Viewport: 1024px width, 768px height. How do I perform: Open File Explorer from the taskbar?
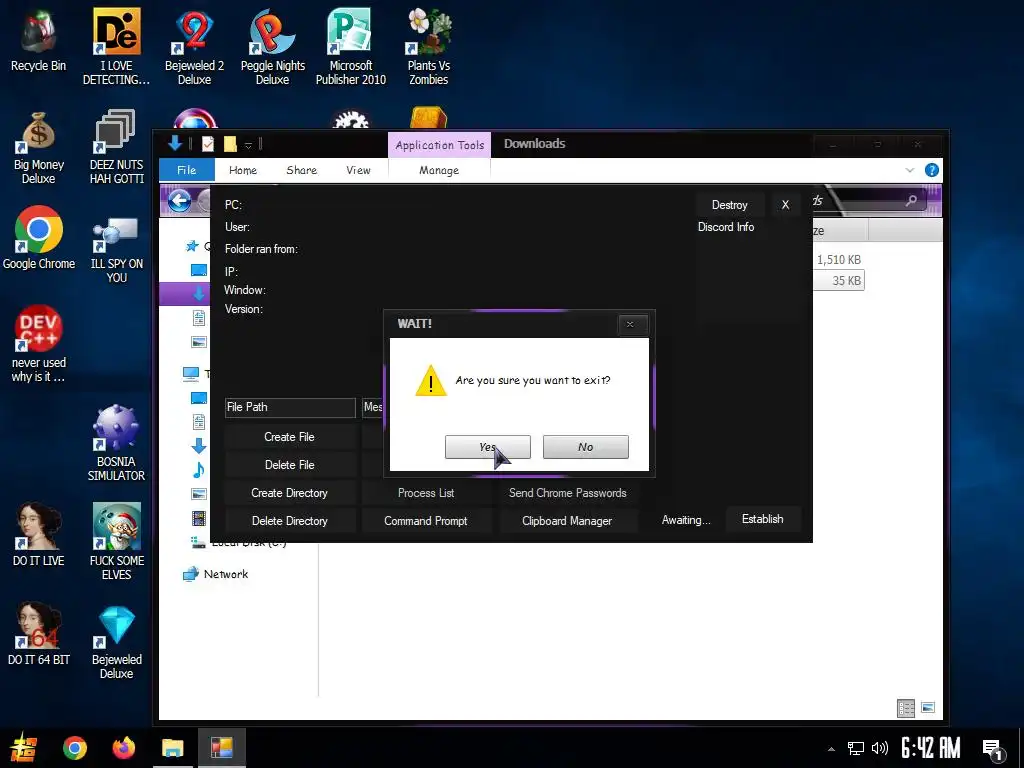pos(172,748)
